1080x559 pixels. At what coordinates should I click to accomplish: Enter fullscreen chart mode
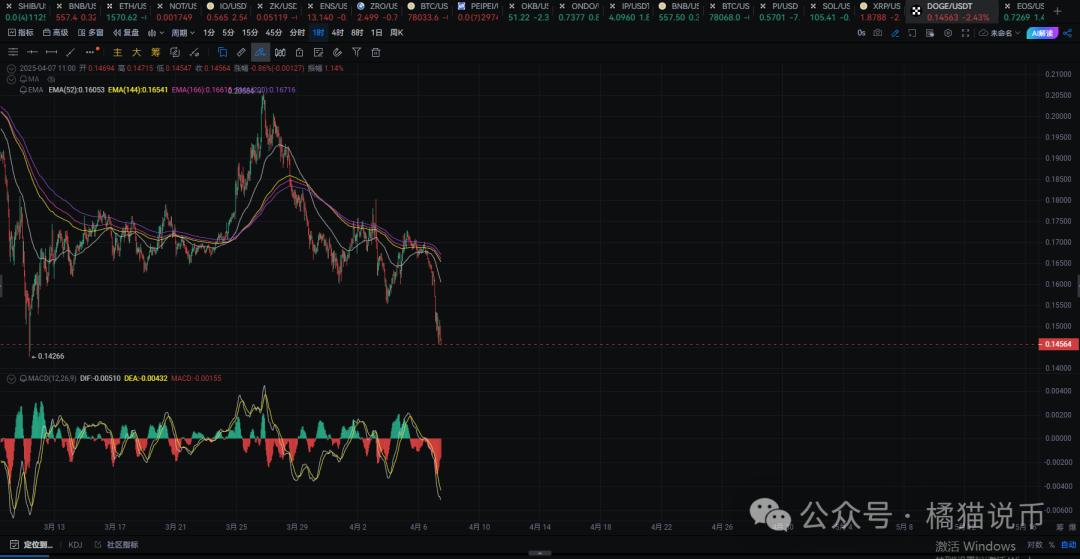(x=966, y=32)
